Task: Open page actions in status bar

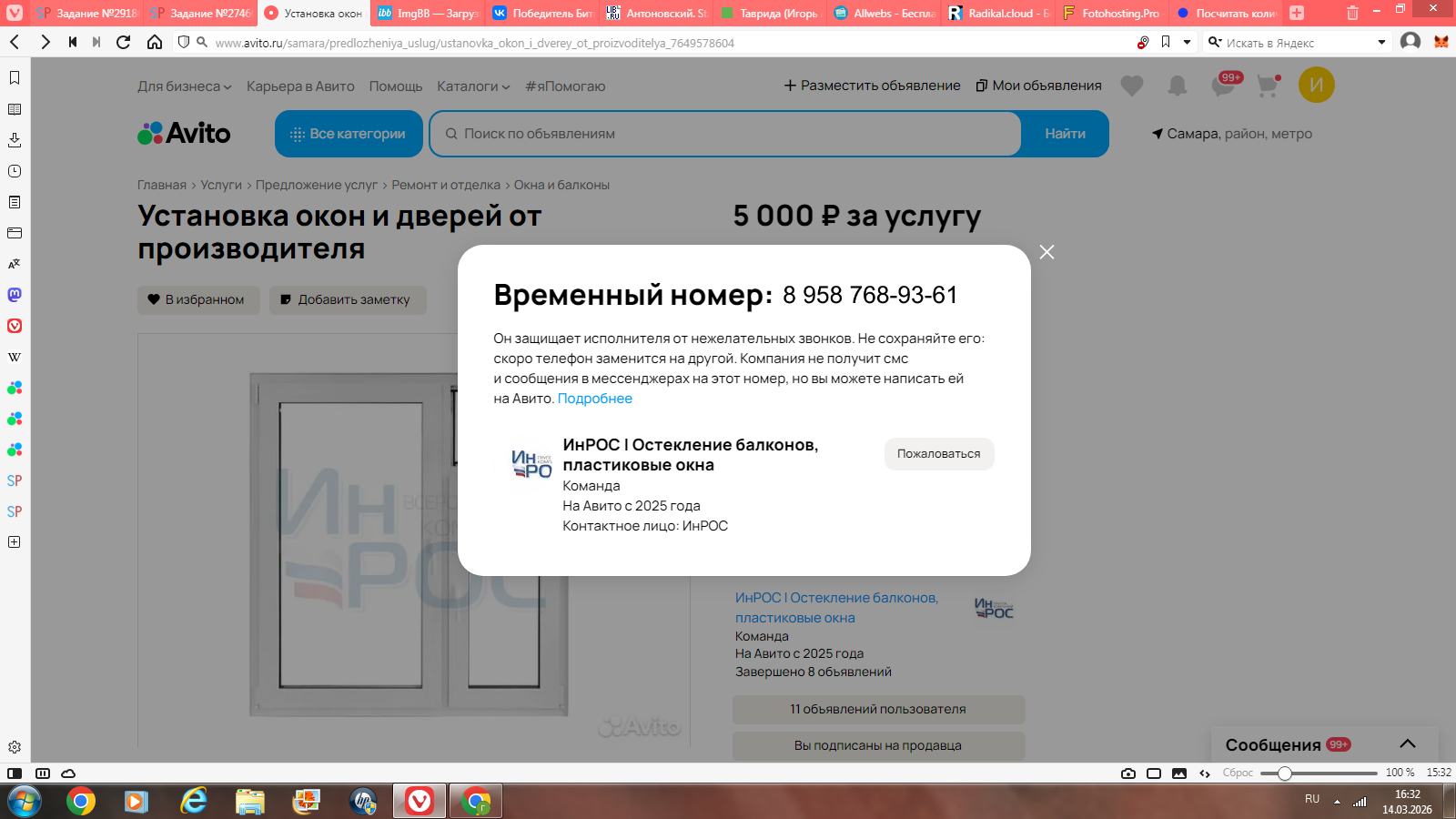Action: [1205, 773]
